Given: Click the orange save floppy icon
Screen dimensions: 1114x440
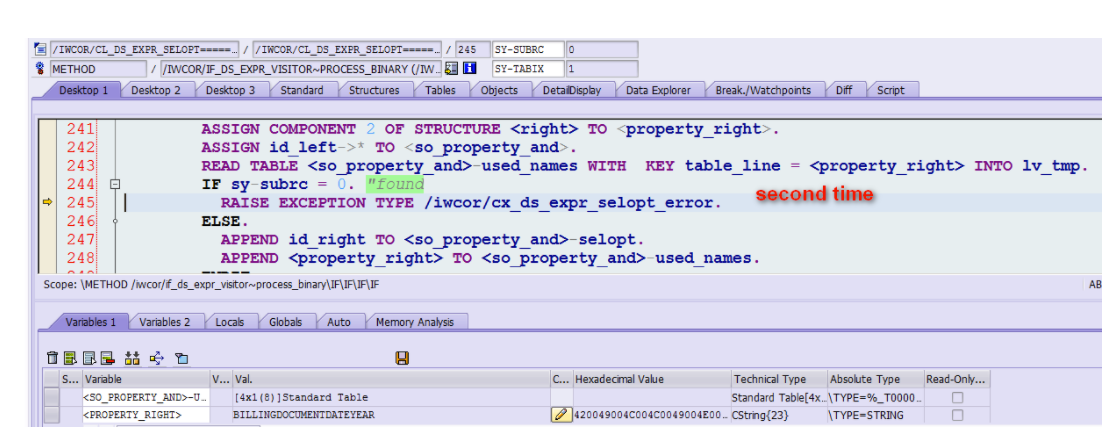Looking at the screenshot, I should tap(402, 358).
